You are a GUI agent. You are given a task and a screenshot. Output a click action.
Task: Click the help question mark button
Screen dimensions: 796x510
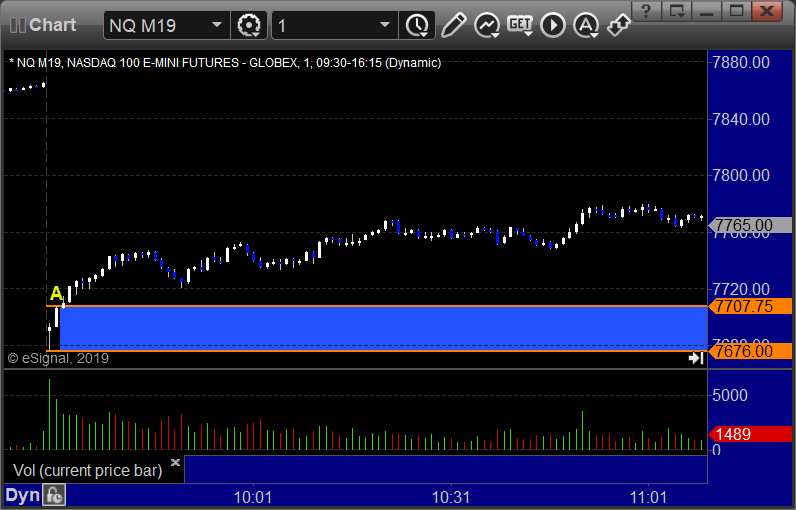tap(646, 11)
